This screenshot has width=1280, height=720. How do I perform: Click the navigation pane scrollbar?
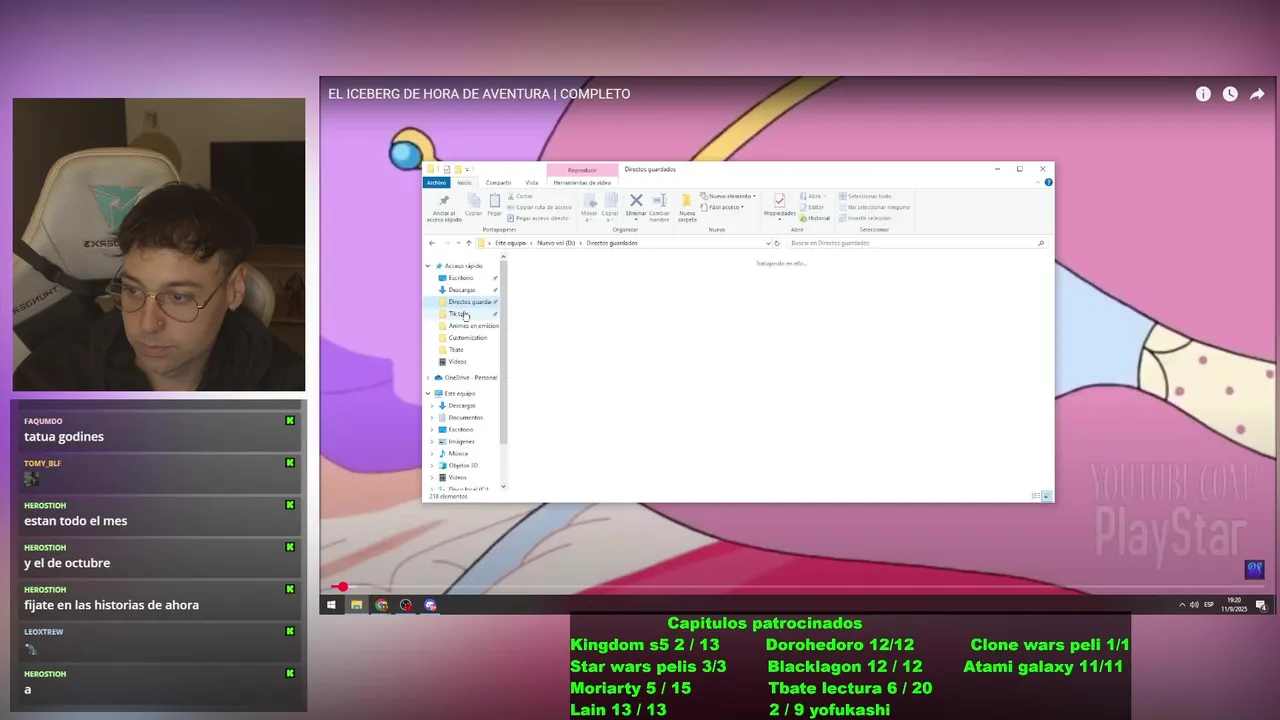503,350
